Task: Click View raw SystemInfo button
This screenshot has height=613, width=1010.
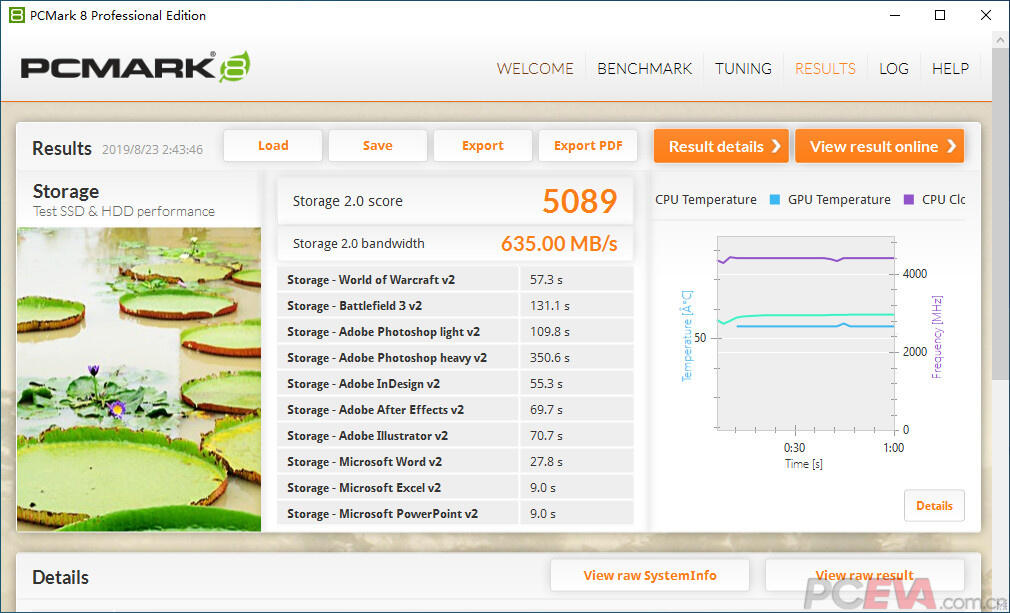Action: (650, 575)
